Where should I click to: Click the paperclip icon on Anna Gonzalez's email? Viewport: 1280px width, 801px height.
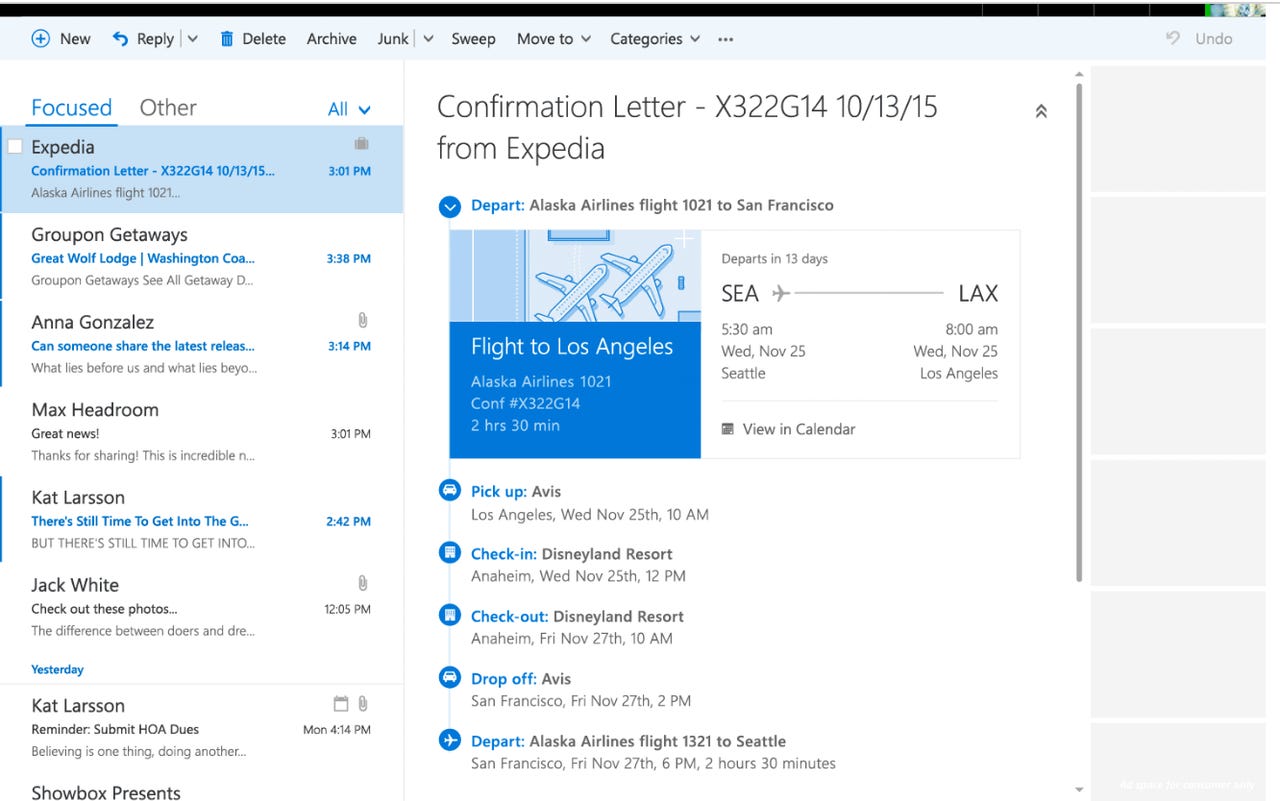(362, 320)
